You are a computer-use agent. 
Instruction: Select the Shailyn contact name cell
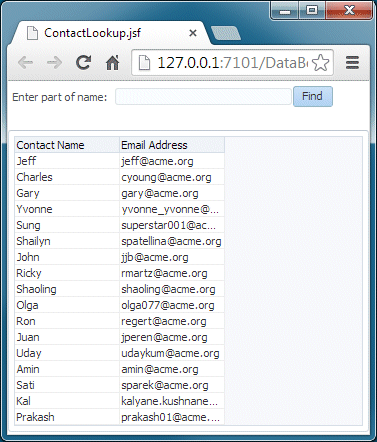[67, 241]
